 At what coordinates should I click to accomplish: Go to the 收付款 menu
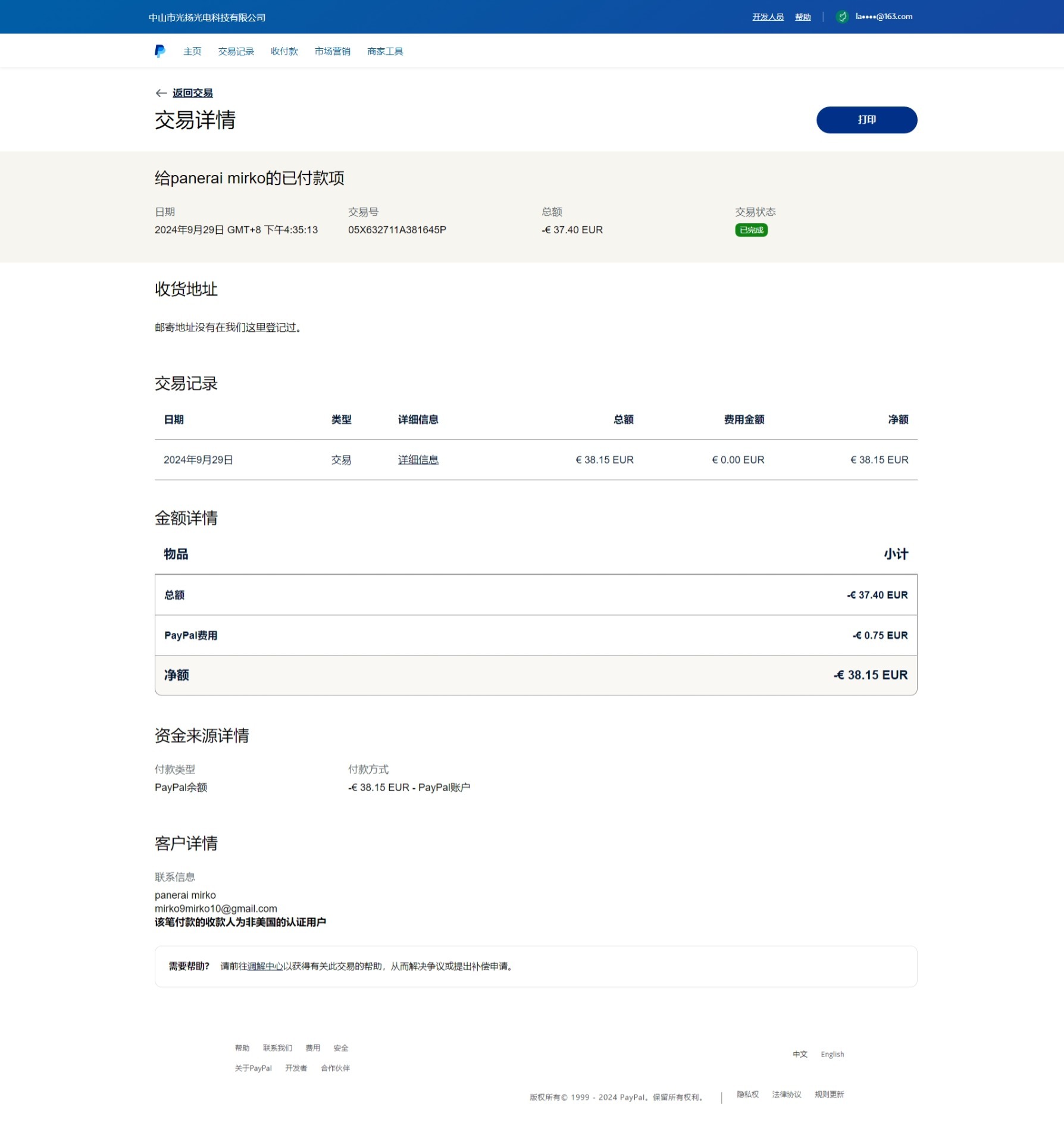click(x=284, y=52)
